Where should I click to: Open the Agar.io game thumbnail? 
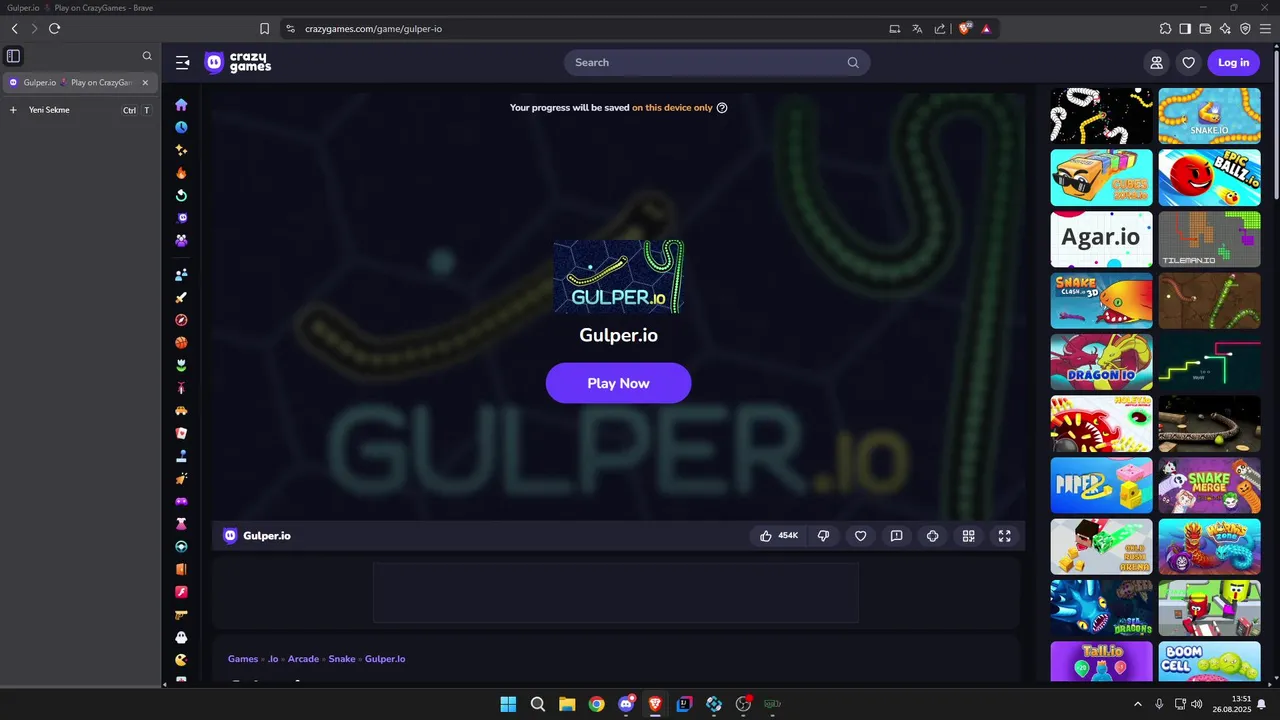click(1101, 239)
